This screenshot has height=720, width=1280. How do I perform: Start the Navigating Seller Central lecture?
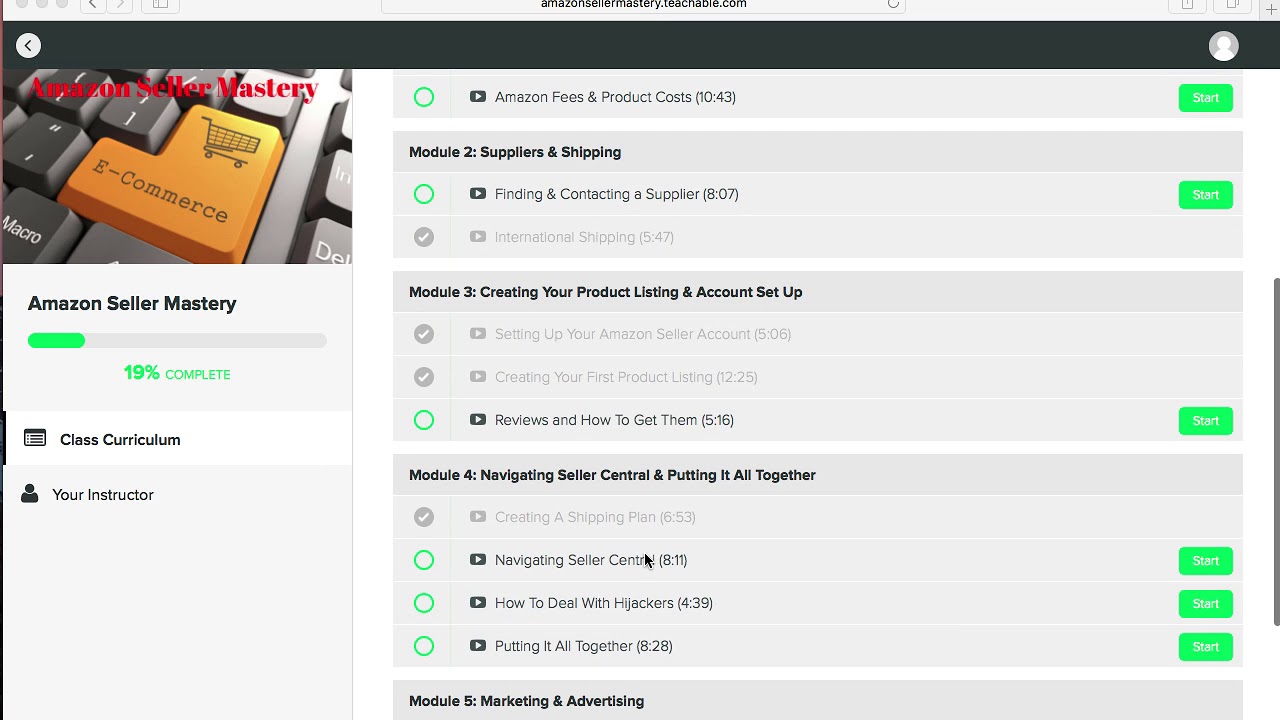coord(1205,561)
